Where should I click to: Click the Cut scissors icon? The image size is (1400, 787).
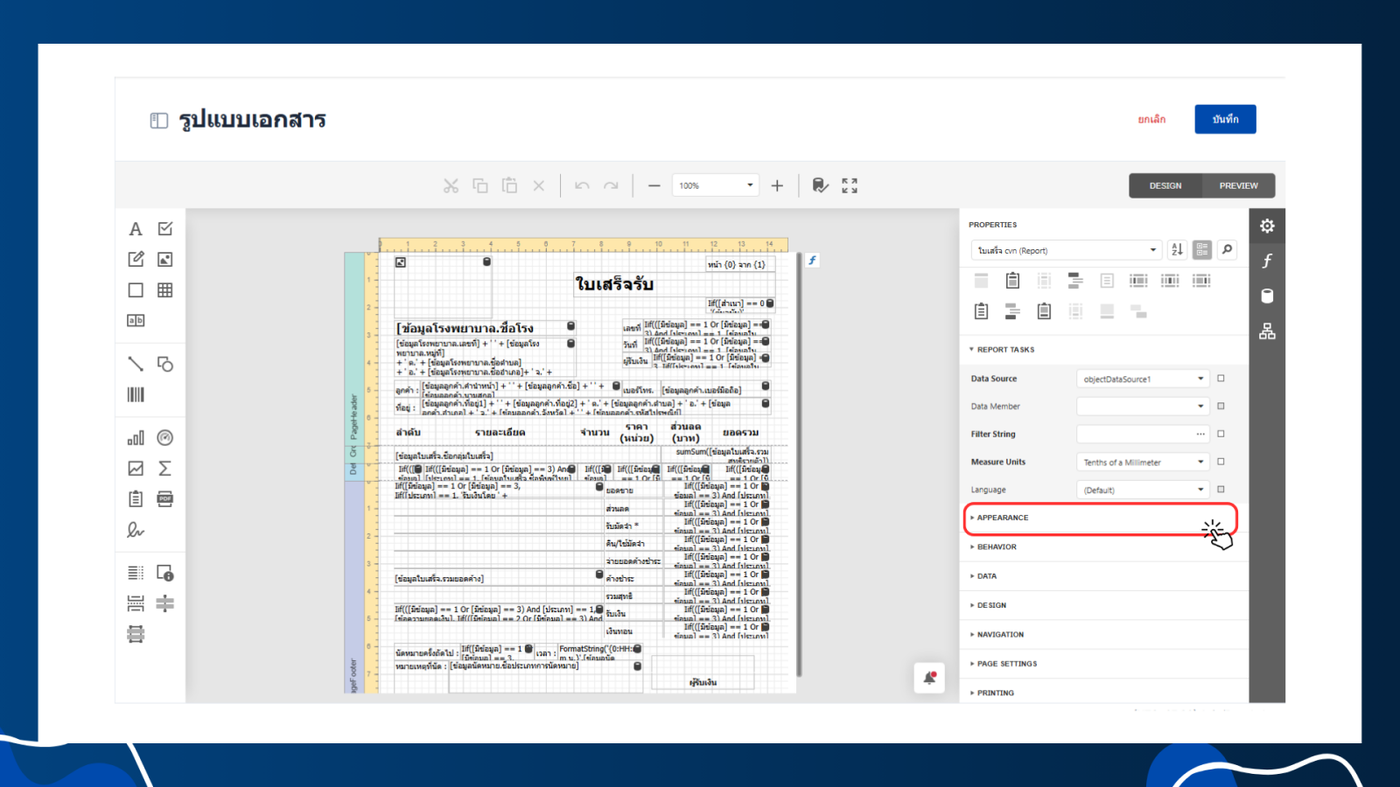tap(451, 186)
